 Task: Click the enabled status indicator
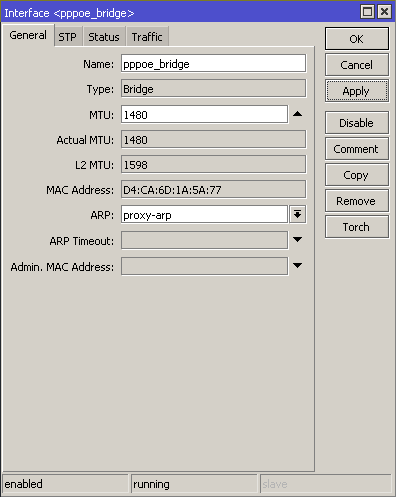click(65, 484)
